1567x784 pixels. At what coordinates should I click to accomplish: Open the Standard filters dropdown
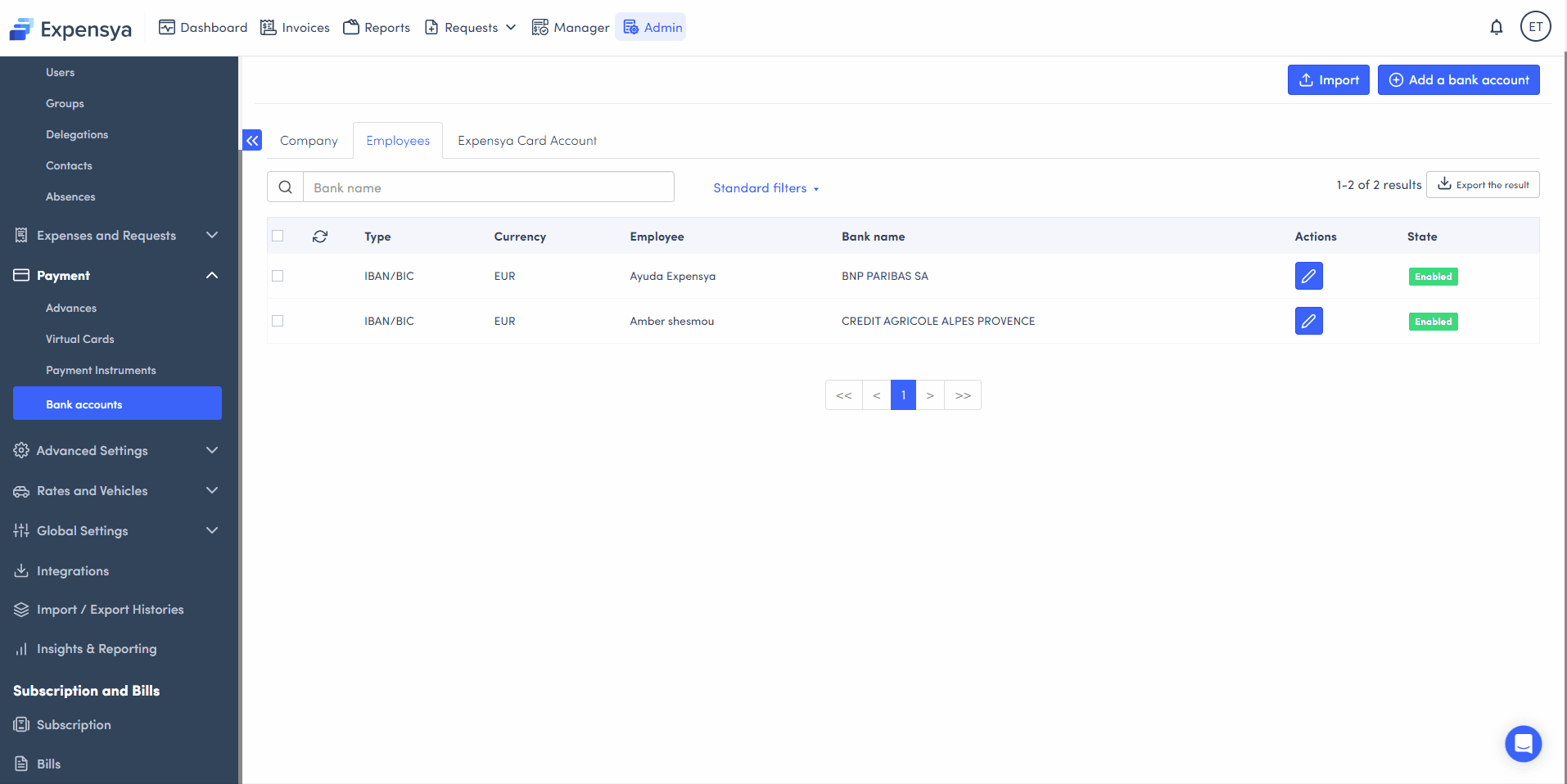765,188
